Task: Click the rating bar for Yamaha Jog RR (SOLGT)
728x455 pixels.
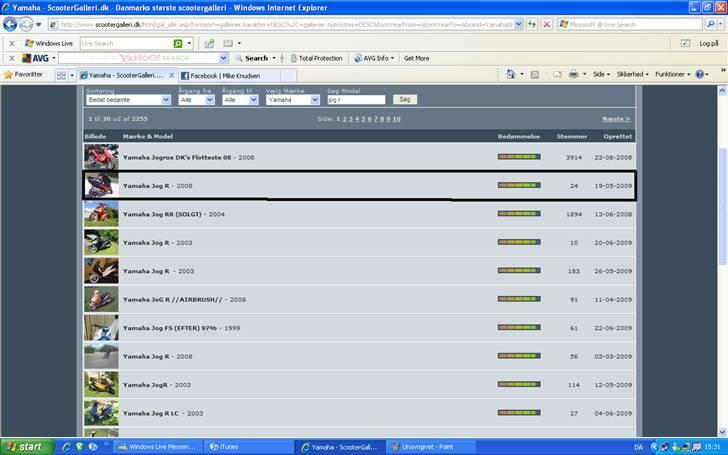Action: tap(519, 214)
